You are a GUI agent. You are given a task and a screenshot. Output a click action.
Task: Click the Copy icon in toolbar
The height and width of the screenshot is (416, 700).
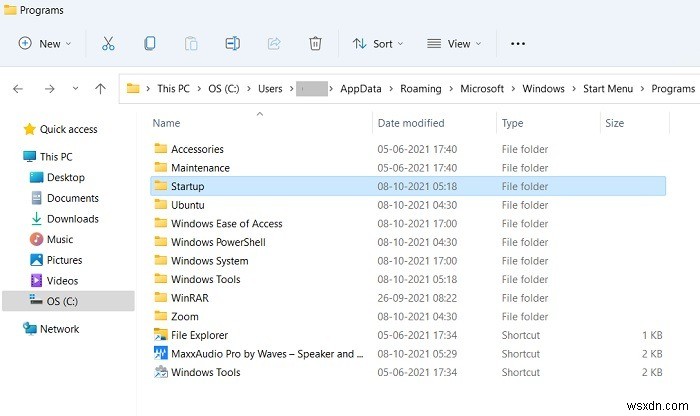click(x=150, y=43)
